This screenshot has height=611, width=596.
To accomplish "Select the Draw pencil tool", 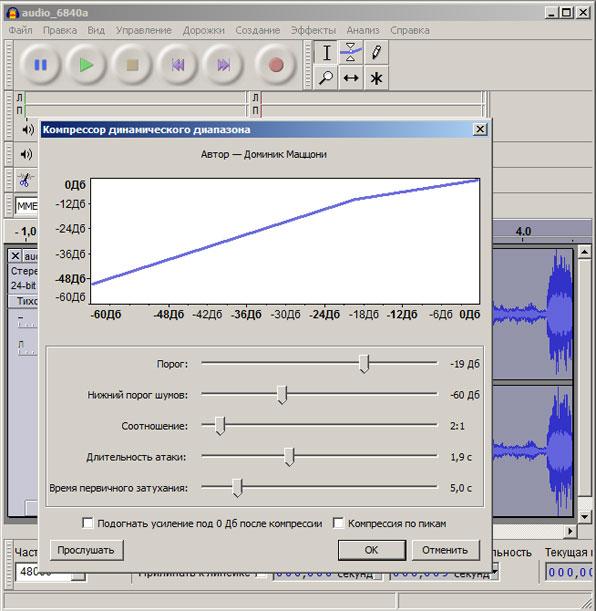I will pos(376,53).
